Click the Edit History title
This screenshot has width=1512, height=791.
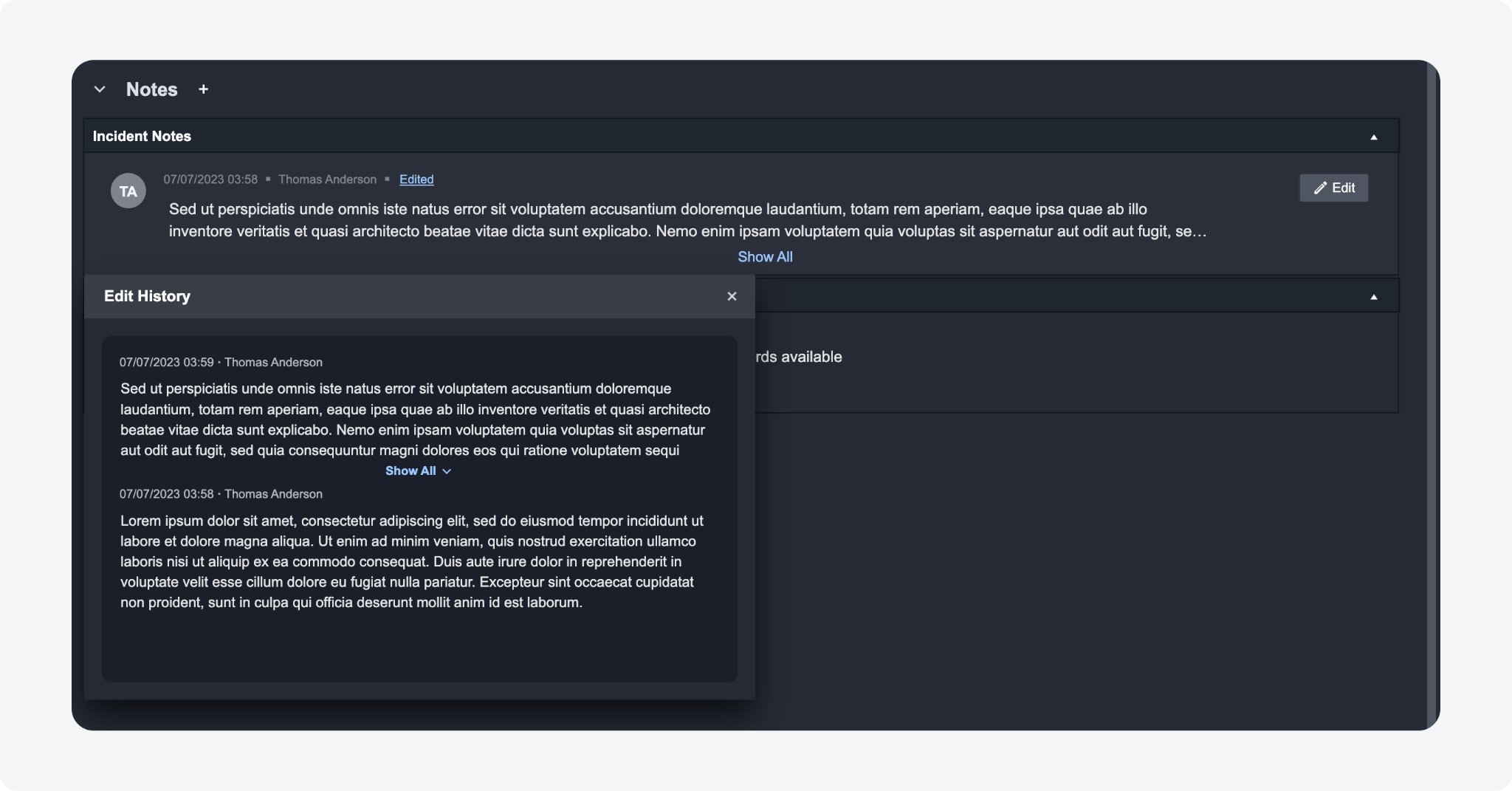(147, 296)
